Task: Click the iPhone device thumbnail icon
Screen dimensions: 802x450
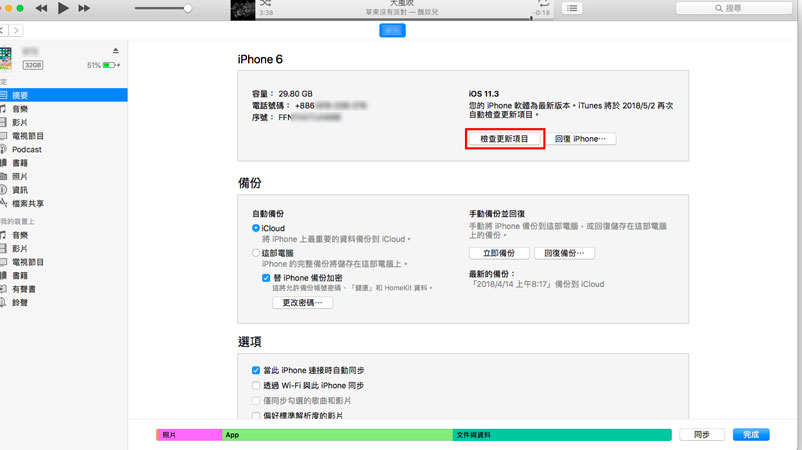Action: point(6,57)
